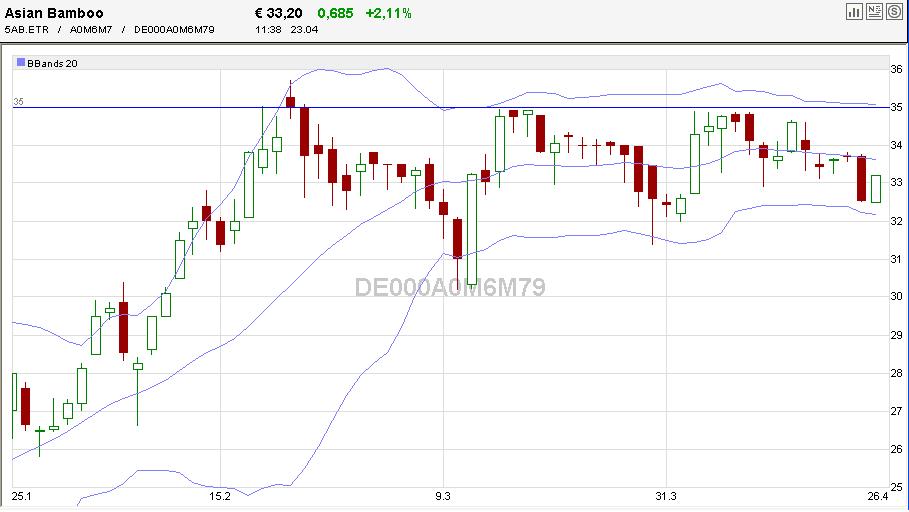
Task: Click the 15.2 date axis label
Action: point(220,496)
